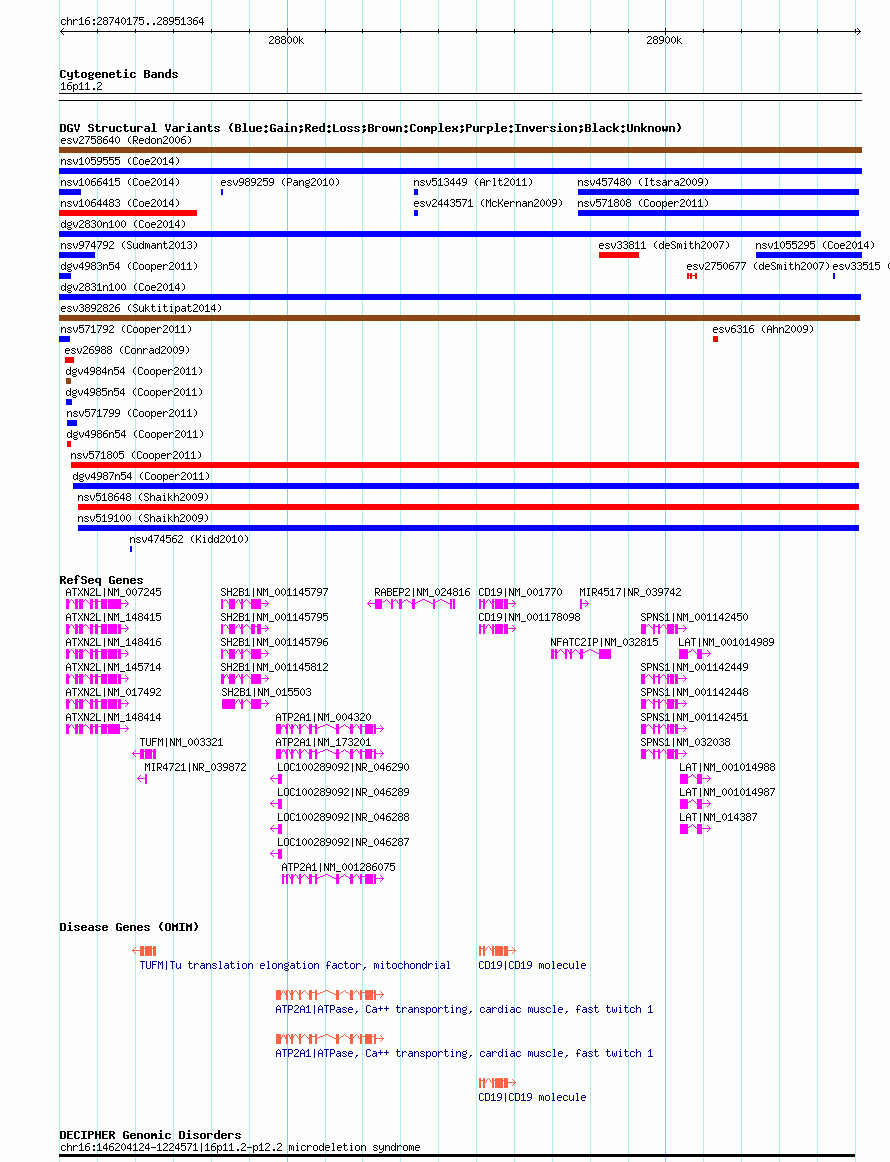Select nsv518648 (Shaikh2009) label
Viewport: 890px width, 1162px height.
[x=143, y=497]
